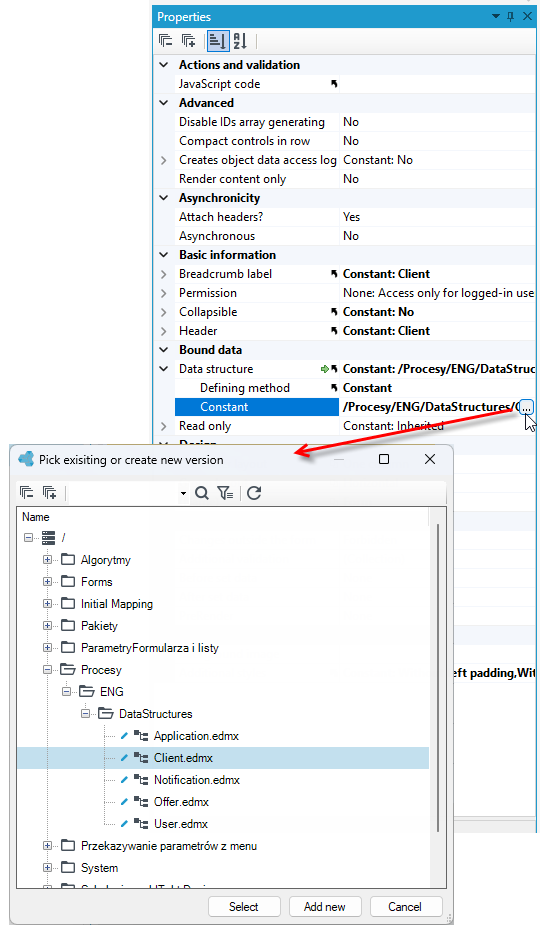The height and width of the screenshot is (933, 540).
Task: Click the Constant path input field
Action: (x=428, y=408)
